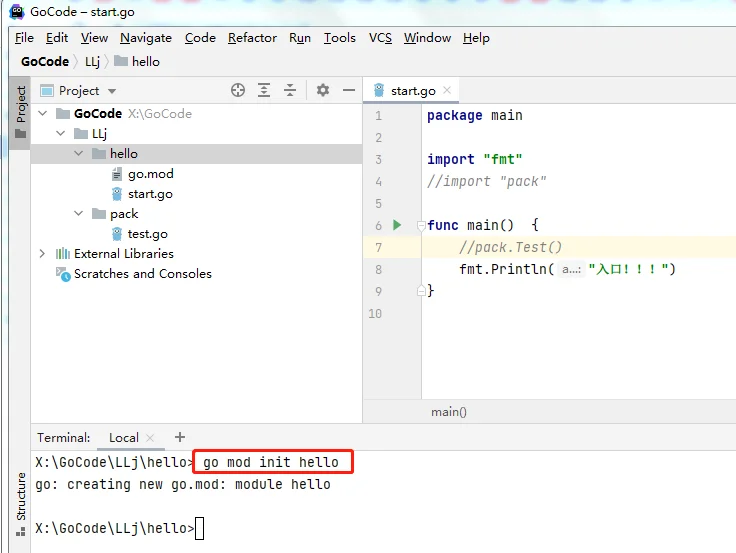Open the Help menu
The width and height of the screenshot is (736, 553).
click(476, 38)
